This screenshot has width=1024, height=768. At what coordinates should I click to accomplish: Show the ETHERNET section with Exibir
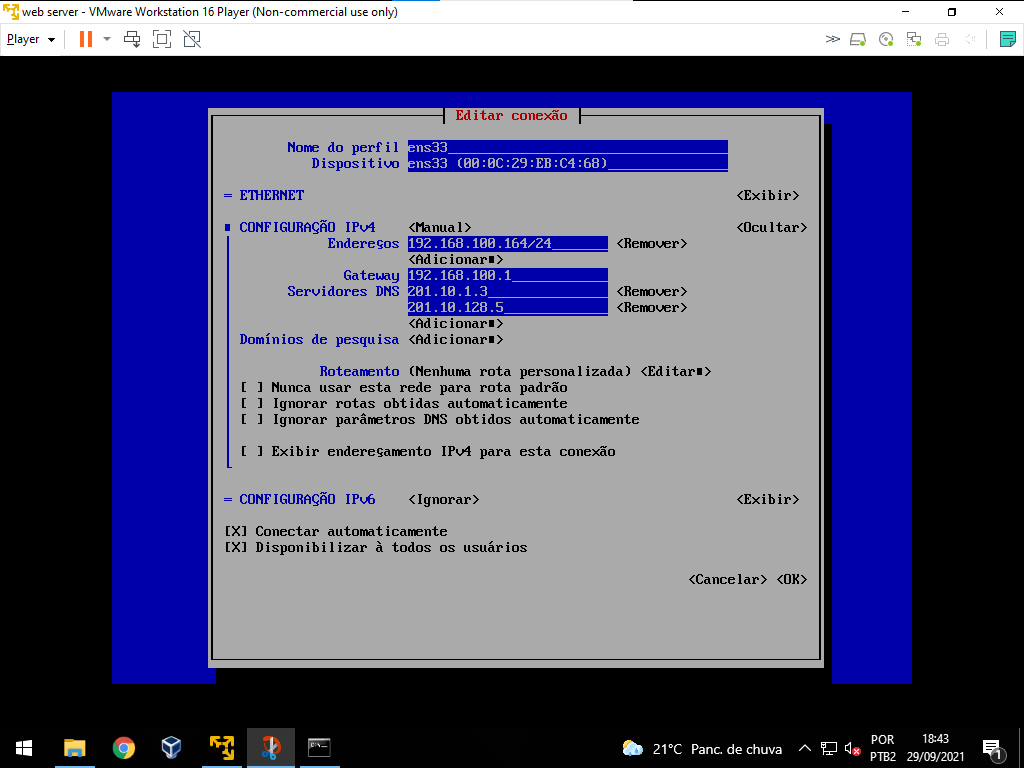pyautogui.click(x=768, y=195)
